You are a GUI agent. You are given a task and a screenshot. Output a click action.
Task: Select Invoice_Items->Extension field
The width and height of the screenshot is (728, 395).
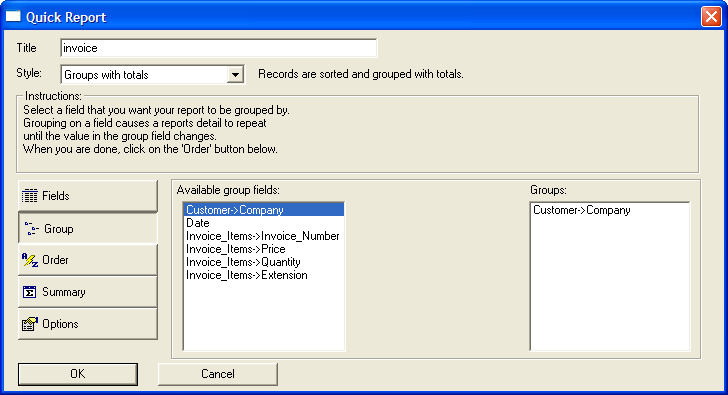pyautogui.click(x=264, y=275)
